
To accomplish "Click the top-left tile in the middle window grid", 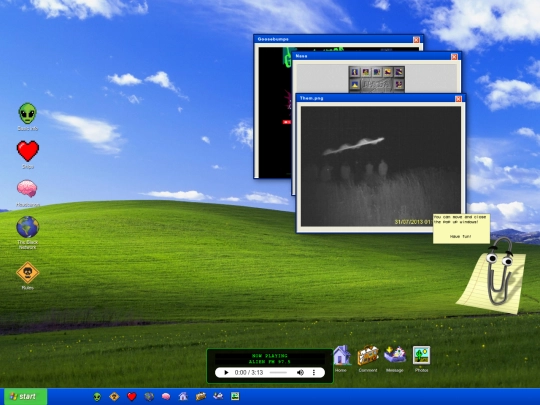I will click(x=355, y=72).
